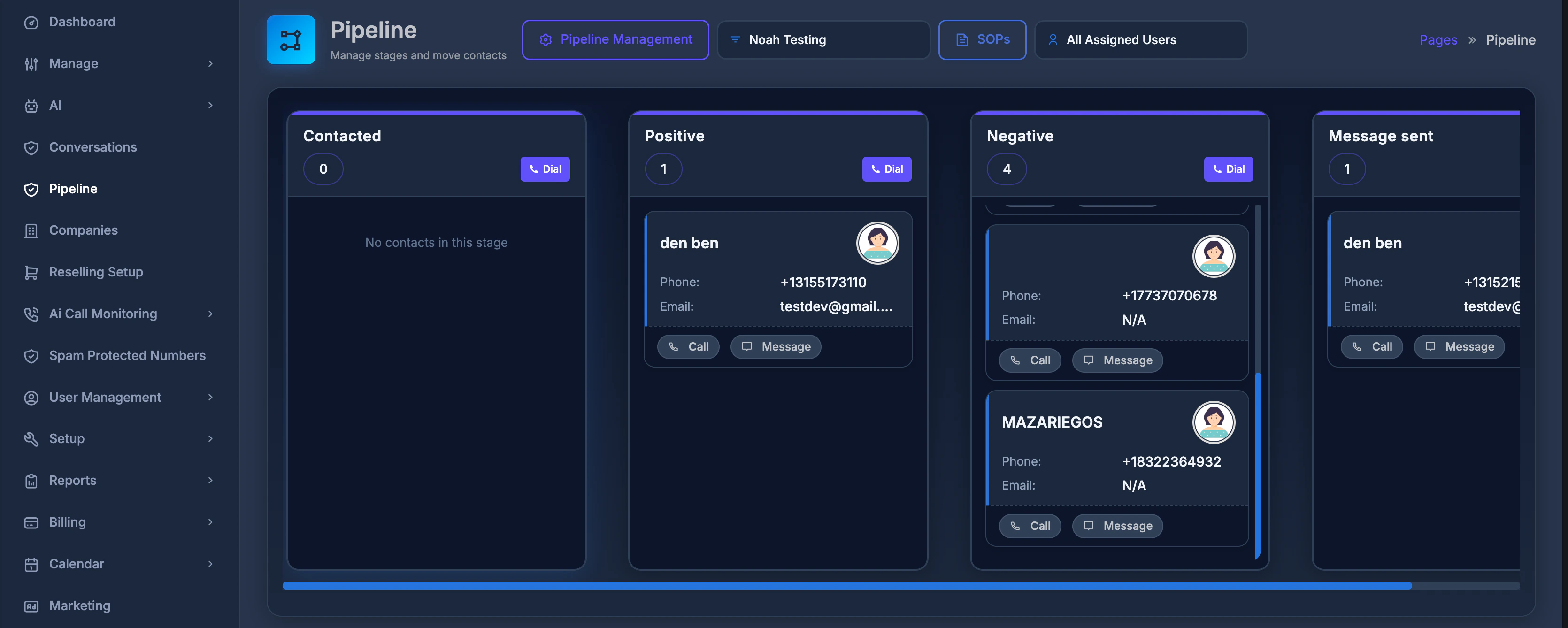Open the Noah Testing pipeline dropdown
Viewport: 1568px width, 628px height.
[823, 40]
